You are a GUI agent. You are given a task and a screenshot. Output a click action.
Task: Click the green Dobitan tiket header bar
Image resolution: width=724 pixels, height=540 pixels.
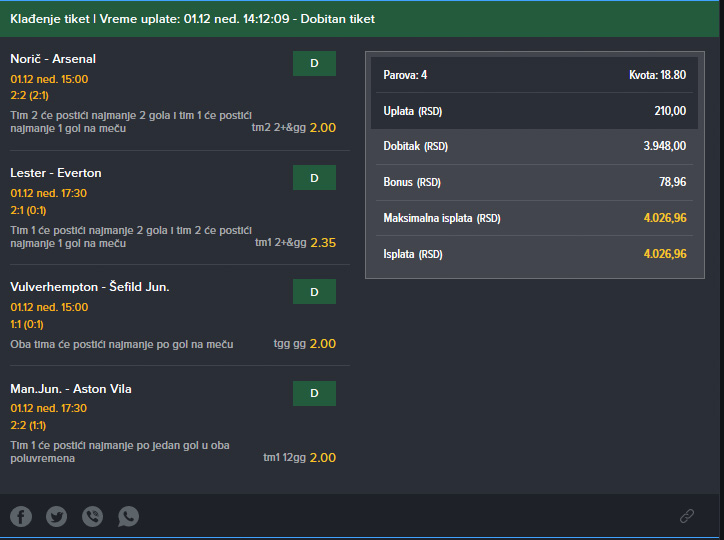pos(360,19)
